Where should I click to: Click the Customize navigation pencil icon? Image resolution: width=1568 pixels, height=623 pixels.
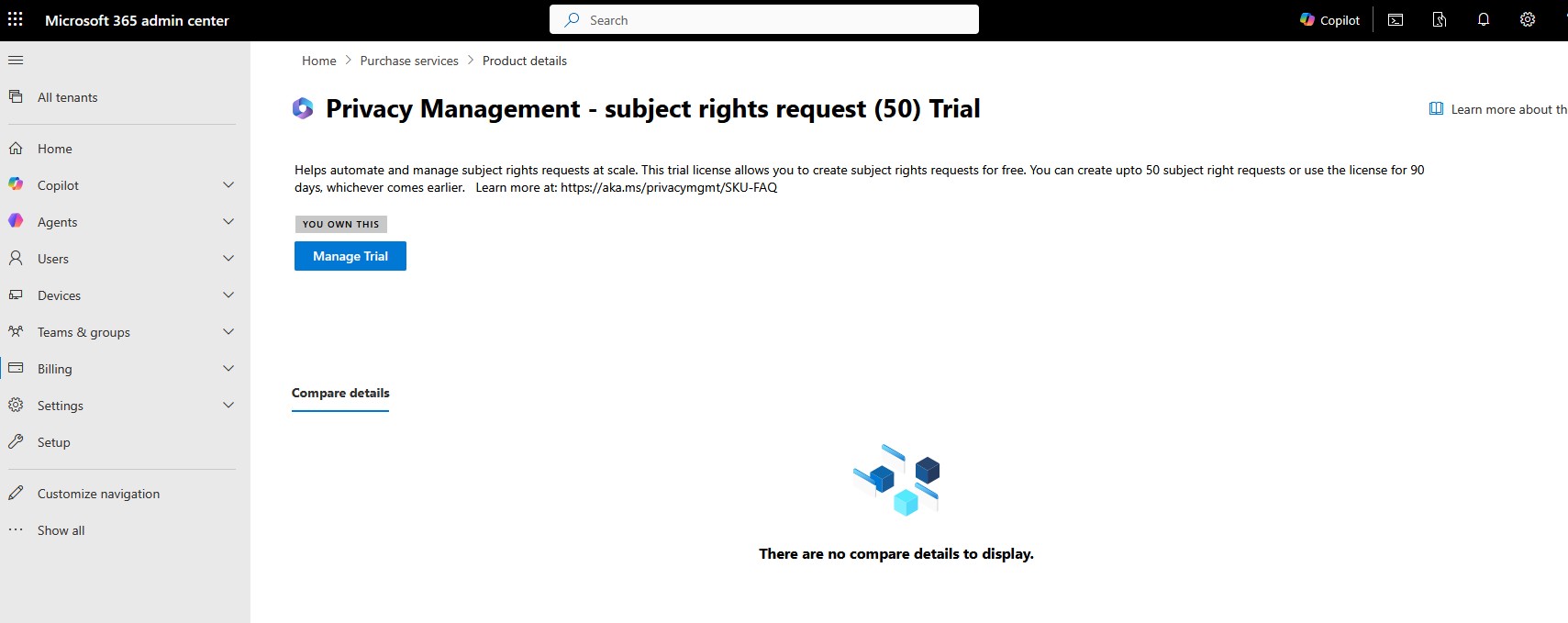click(x=16, y=493)
